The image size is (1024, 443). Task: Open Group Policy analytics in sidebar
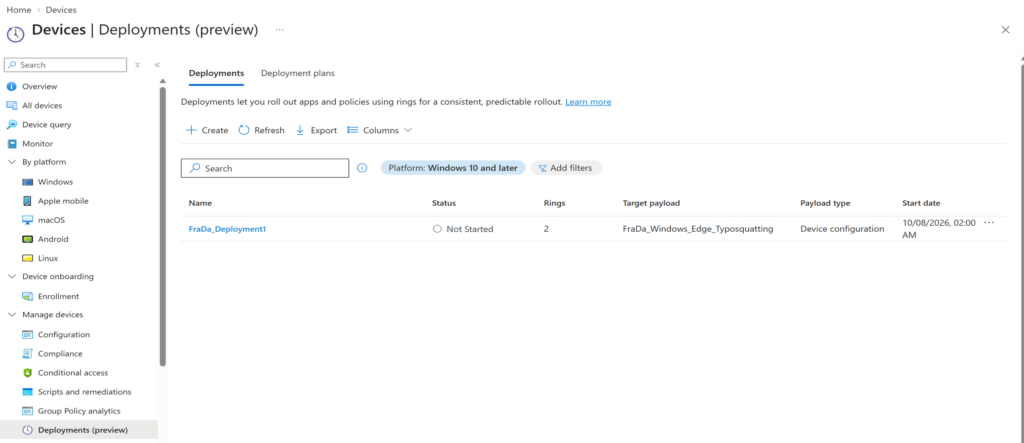point(79,411)
